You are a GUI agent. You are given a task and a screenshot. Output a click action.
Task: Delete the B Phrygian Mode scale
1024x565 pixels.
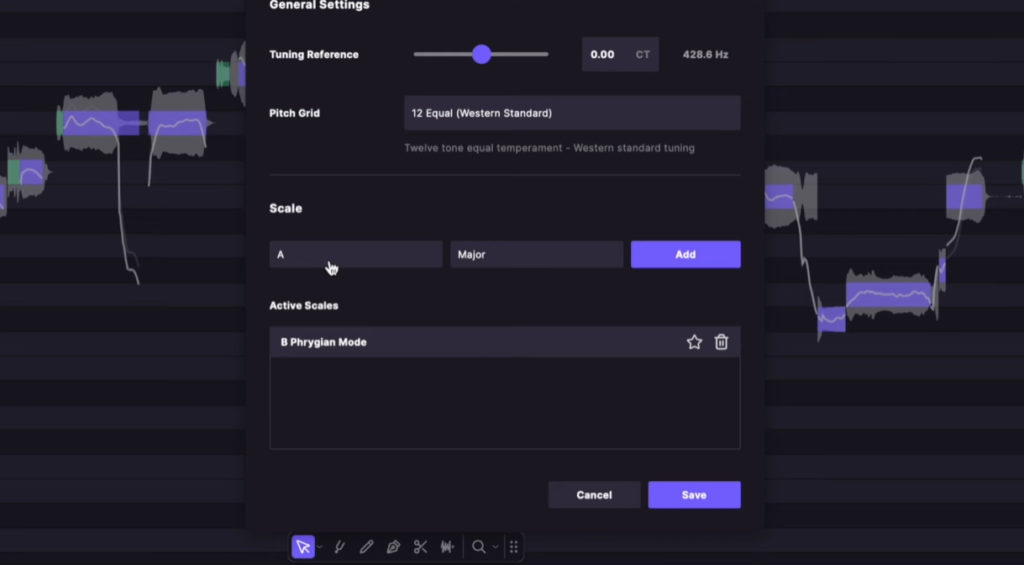coord(721,342)
